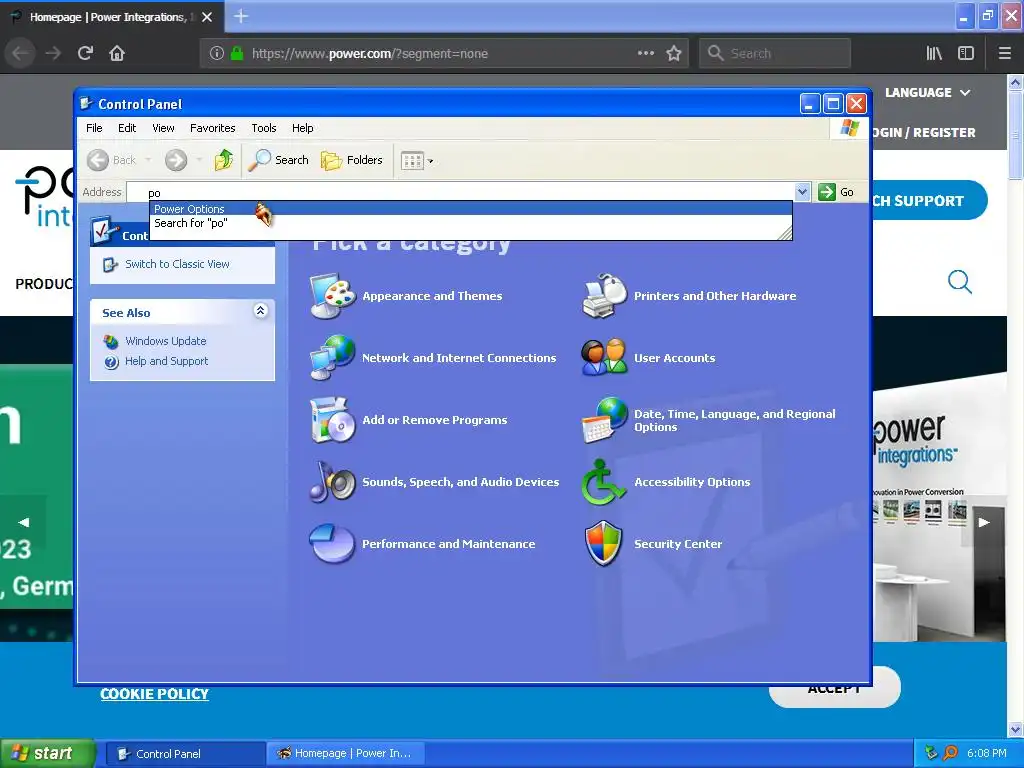1024x768 pixels.
Task: Open Firefox library icon
Action: (934, 53)
